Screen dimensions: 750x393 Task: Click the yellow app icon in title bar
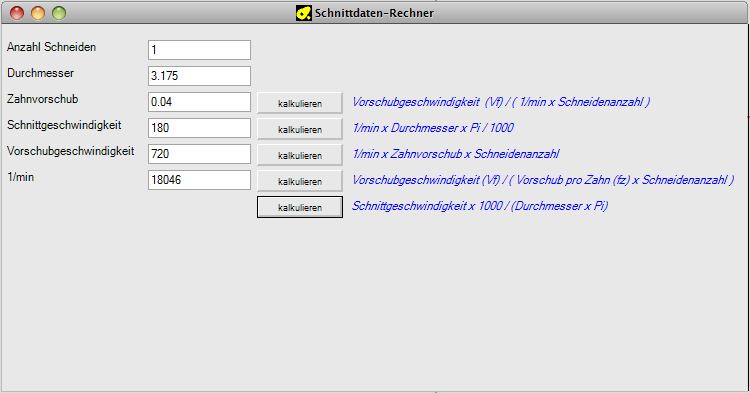pos(304,13)
